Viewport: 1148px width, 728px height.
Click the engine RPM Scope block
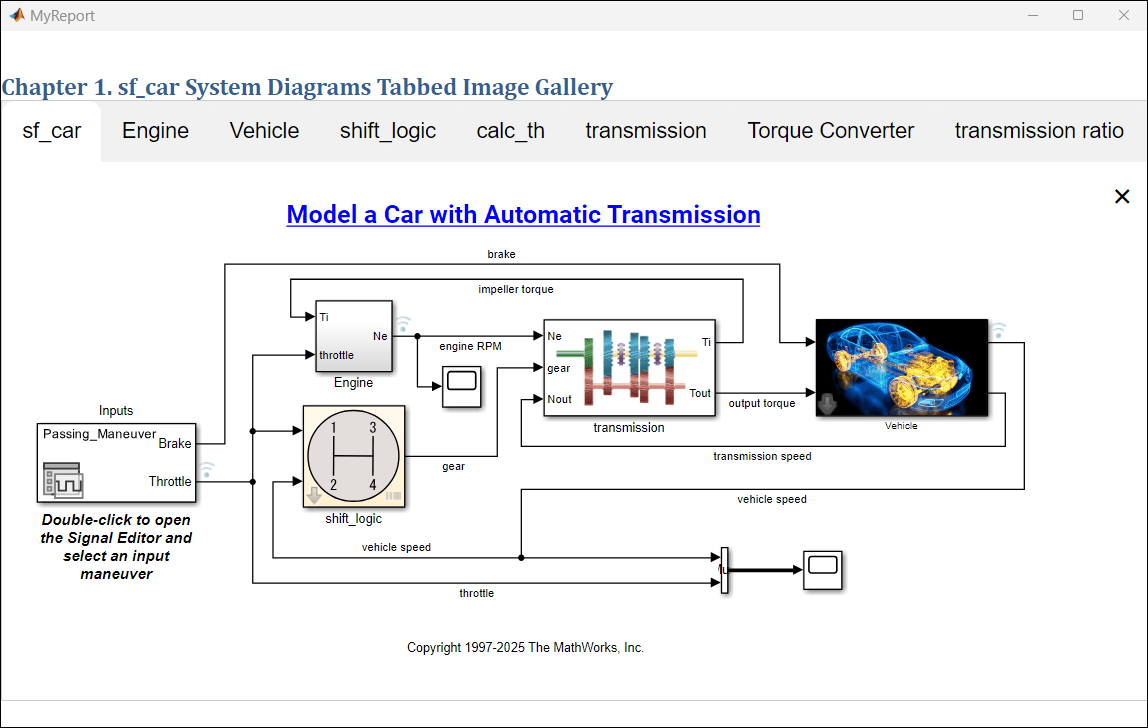[461, 387]
